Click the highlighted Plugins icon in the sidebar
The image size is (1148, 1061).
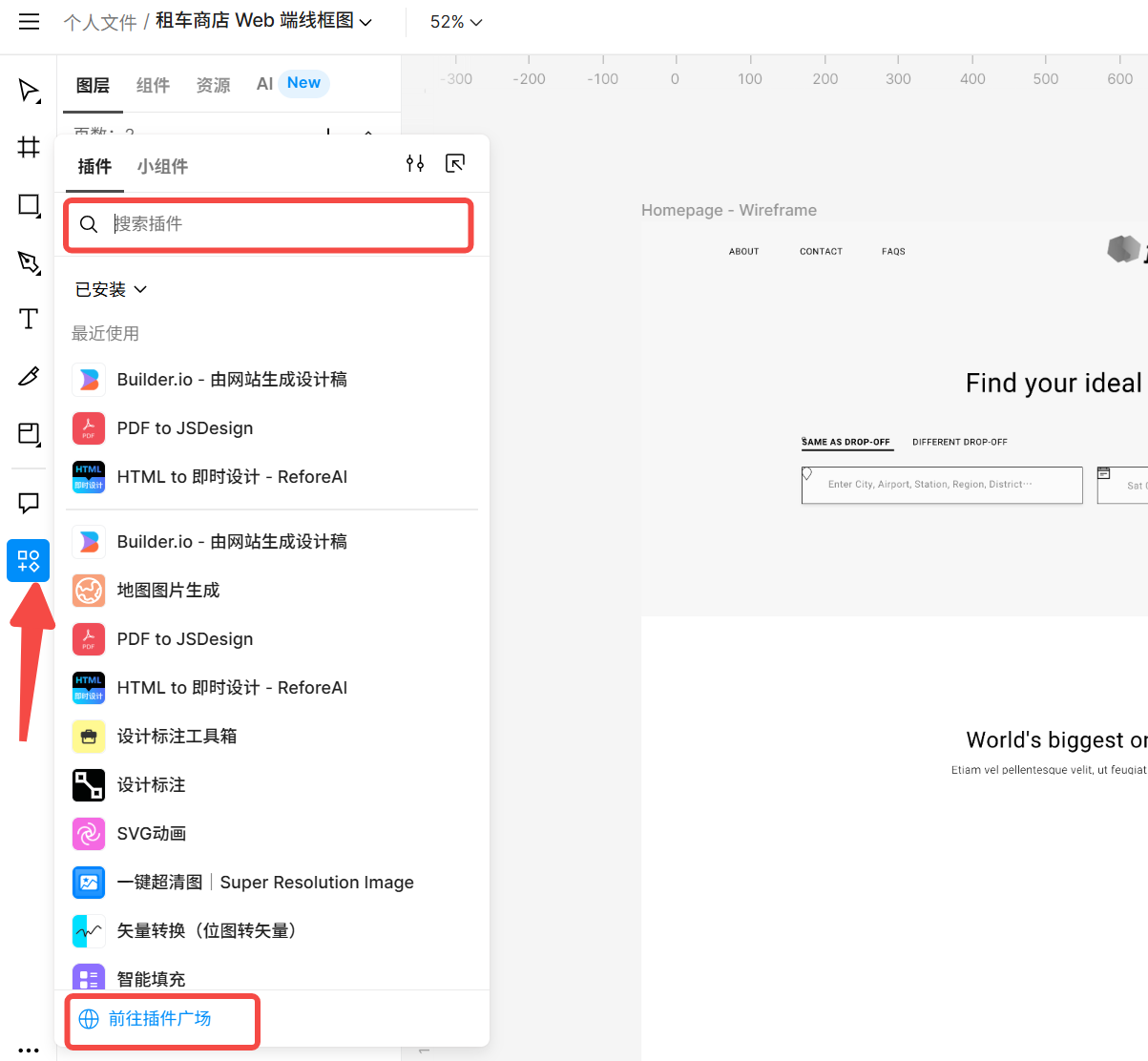28,560
